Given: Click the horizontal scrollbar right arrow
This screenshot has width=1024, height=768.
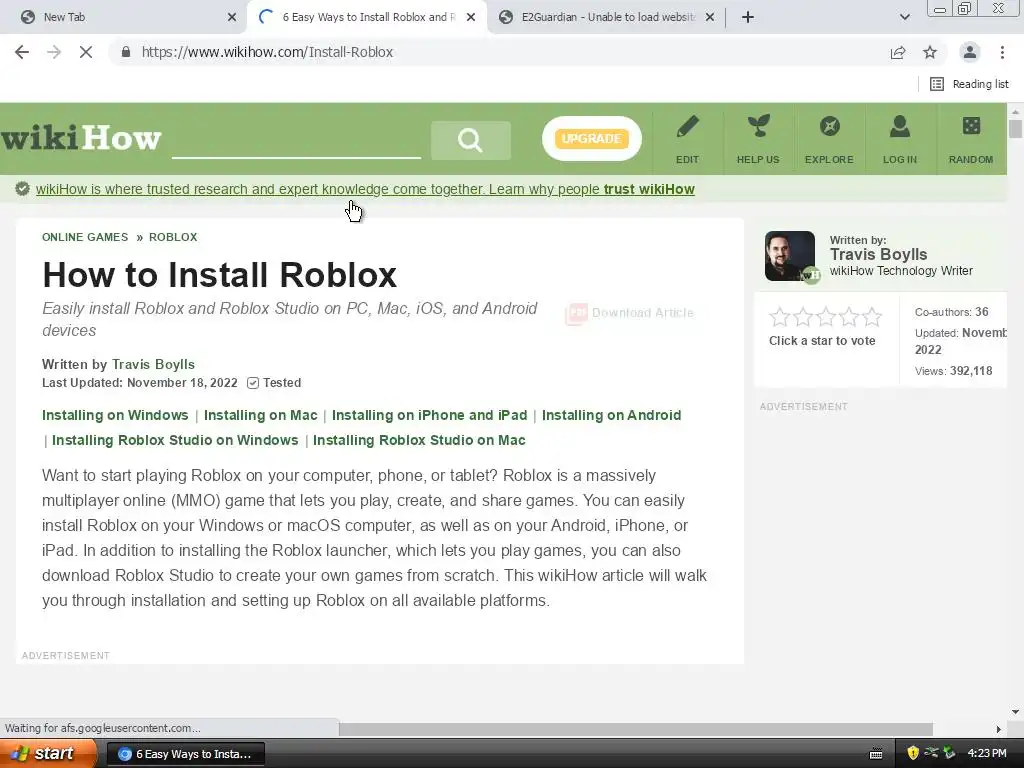Looking at the screenshot, I should coord(998,729).
